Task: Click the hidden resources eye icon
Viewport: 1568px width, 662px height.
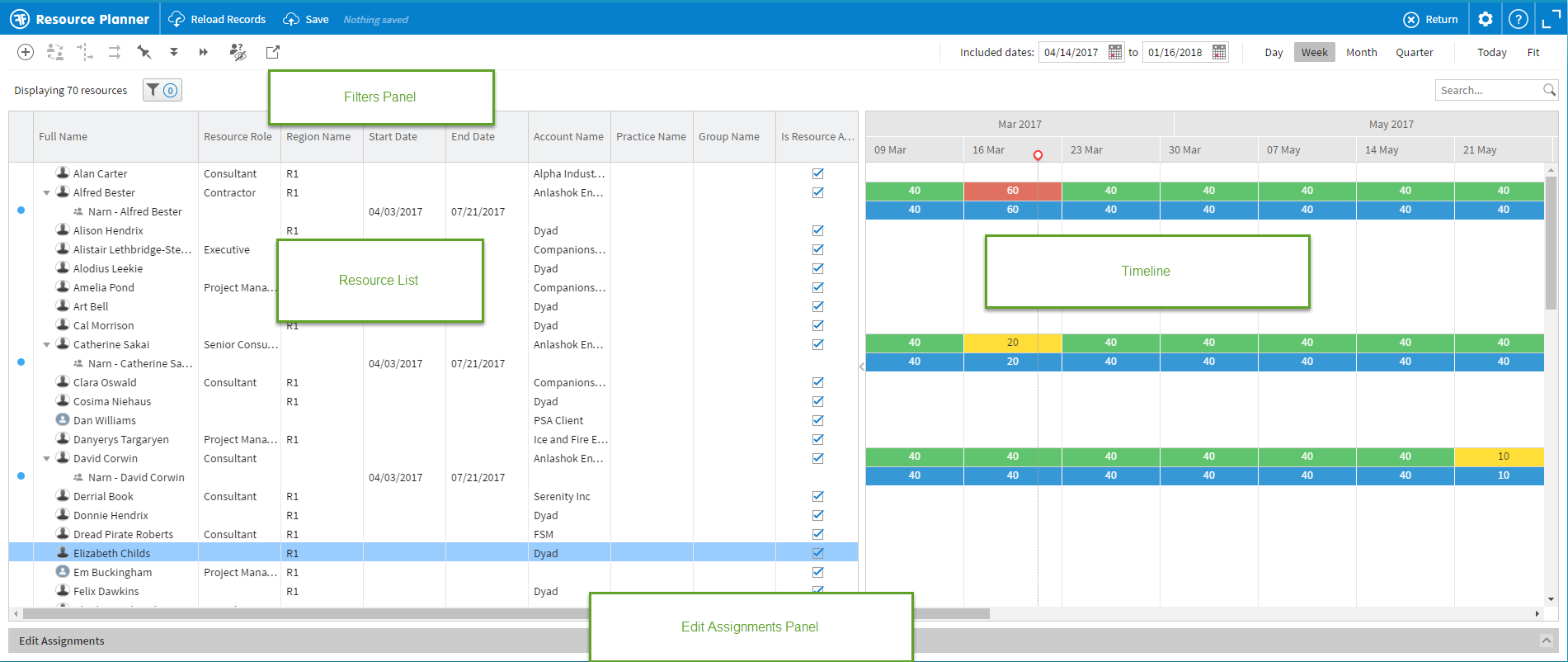Action: [238, 52]
